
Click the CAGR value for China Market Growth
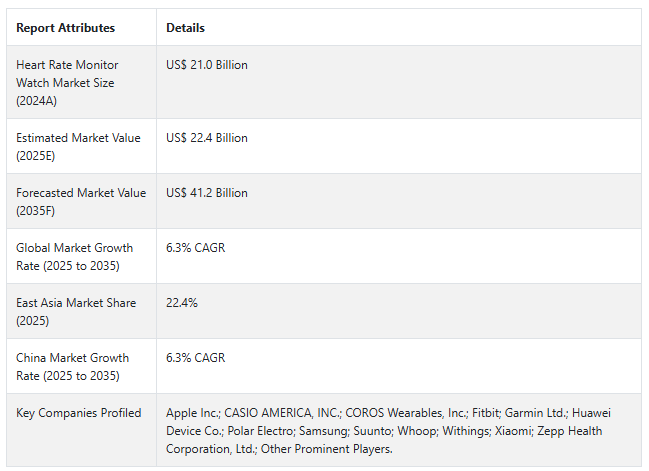coord(196,358)
